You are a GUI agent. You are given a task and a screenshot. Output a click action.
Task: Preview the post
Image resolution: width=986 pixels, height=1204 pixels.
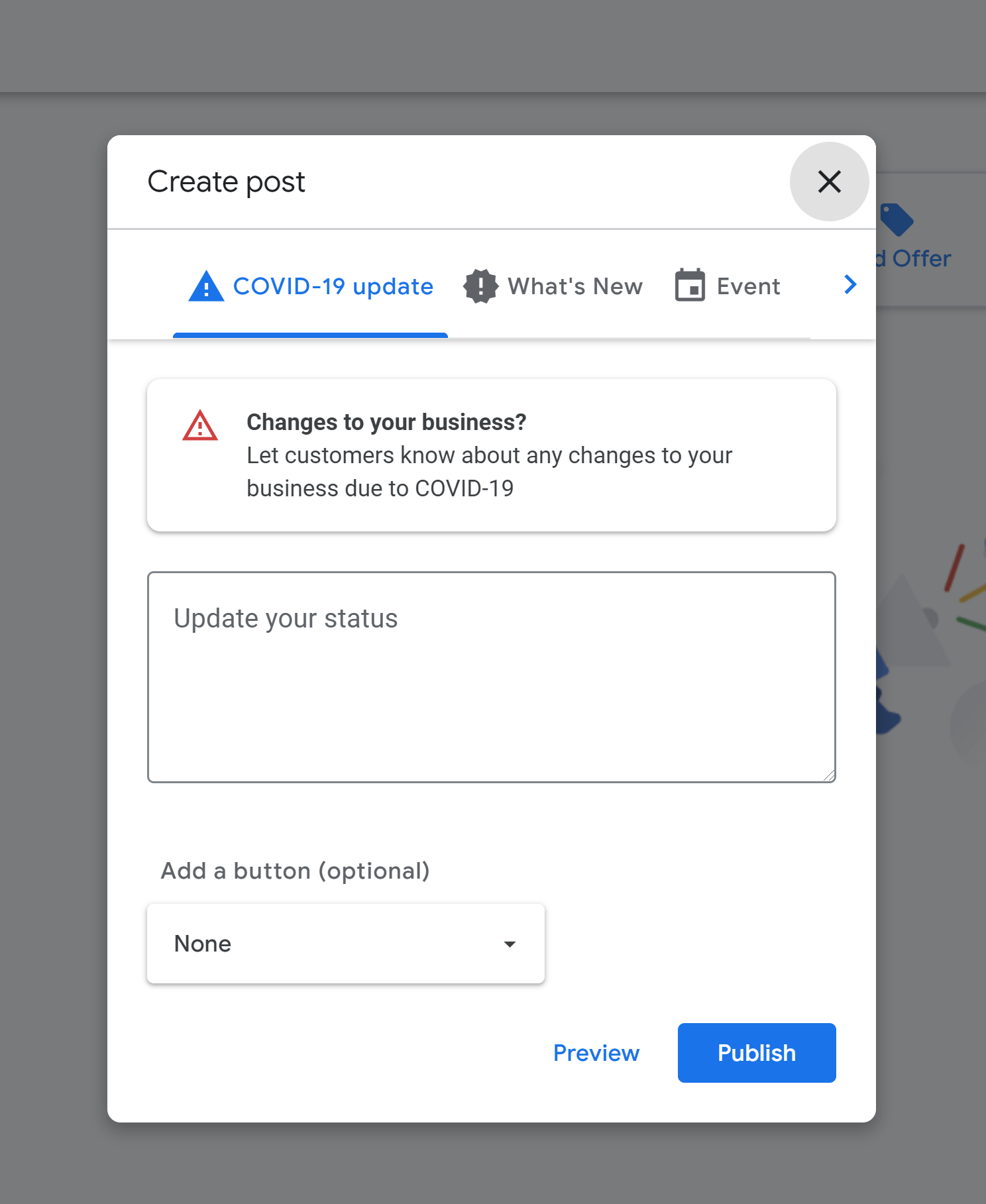tap(596, 1053)
